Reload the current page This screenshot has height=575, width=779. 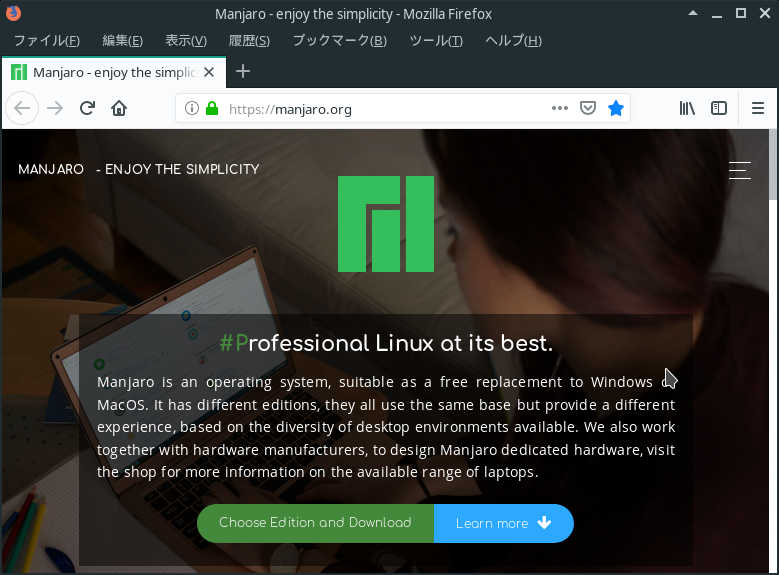(x=87, y=108)
